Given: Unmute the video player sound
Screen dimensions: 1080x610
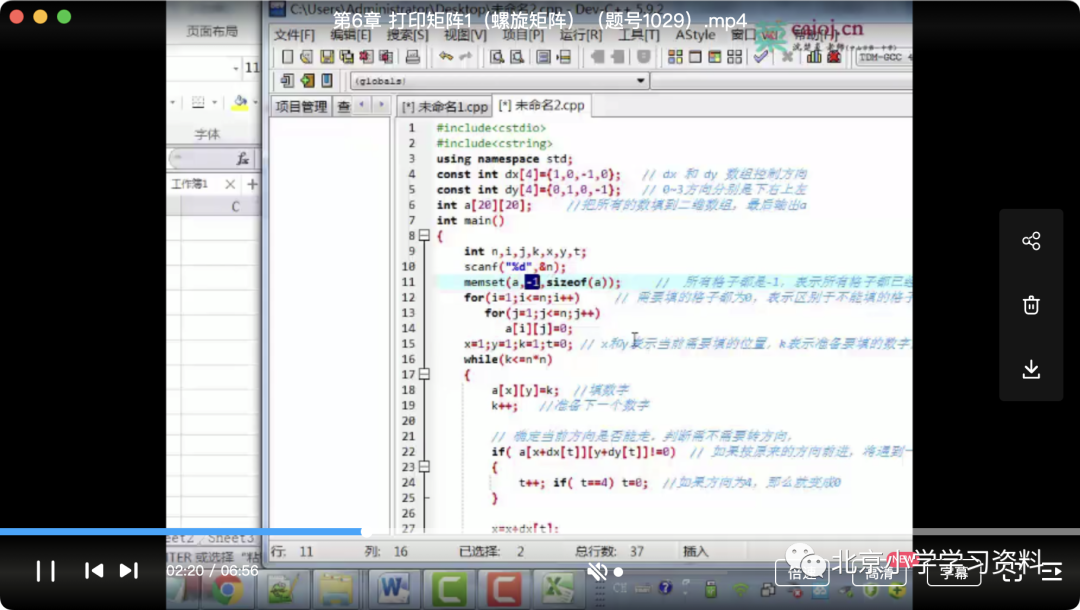Looking at the screenshot, I should point(597,571).
